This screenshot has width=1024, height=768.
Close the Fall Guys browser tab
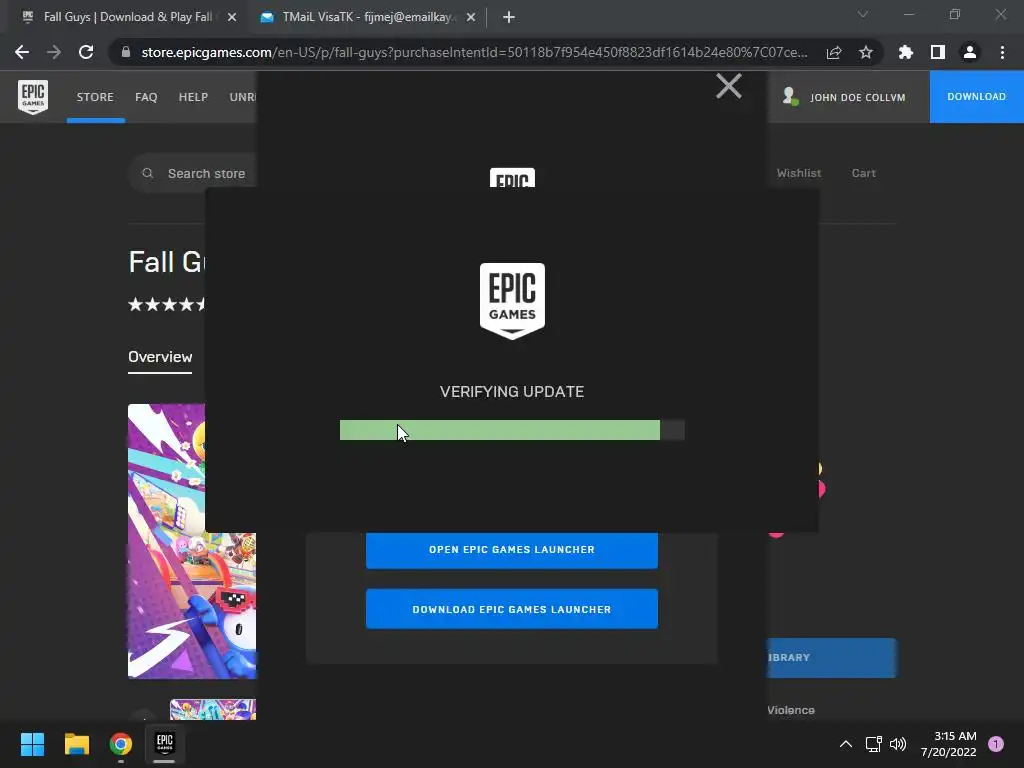(x=232, y=17)
